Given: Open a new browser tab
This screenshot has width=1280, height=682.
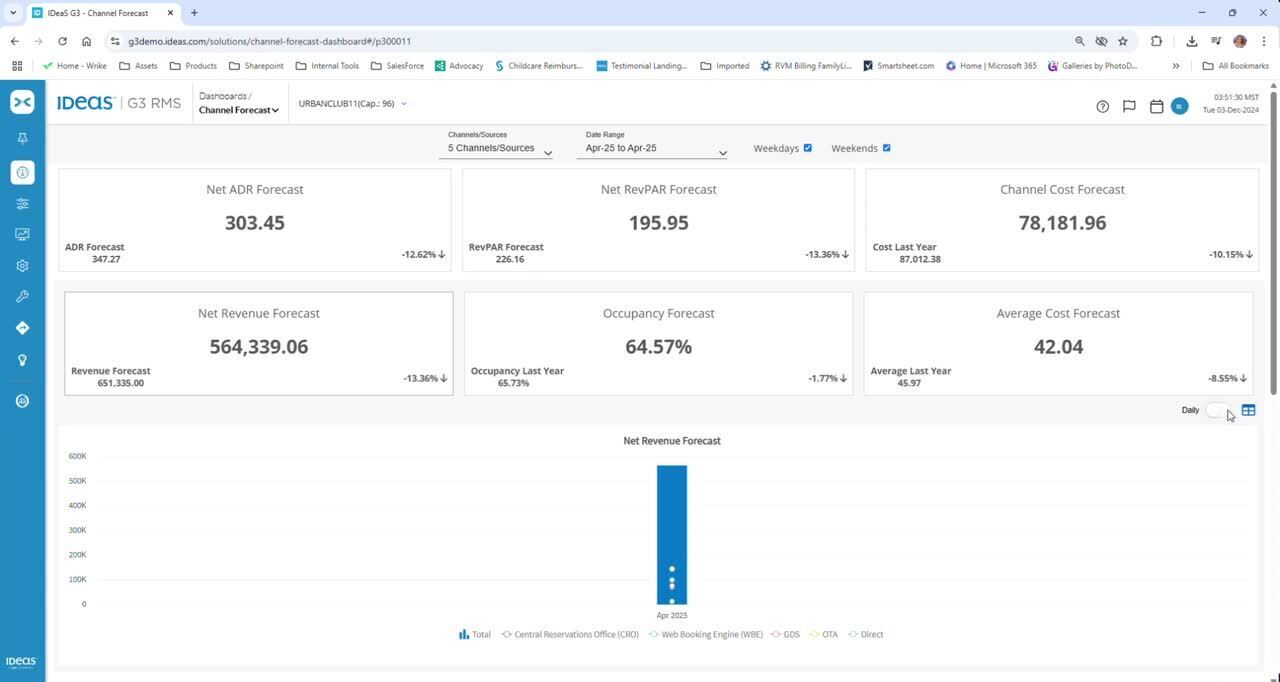Looking at the screenshot, I should pyautogui.click(x=194, y=13).
